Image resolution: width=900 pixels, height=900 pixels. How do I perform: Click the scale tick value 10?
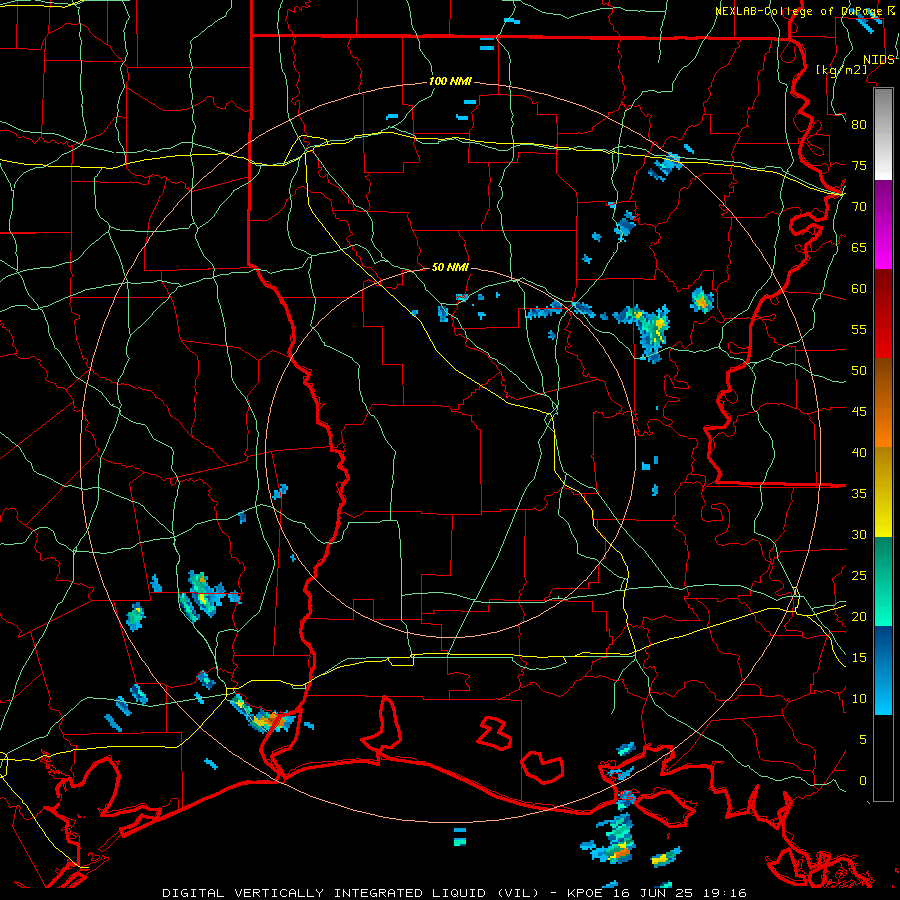[x=859, y=699]
